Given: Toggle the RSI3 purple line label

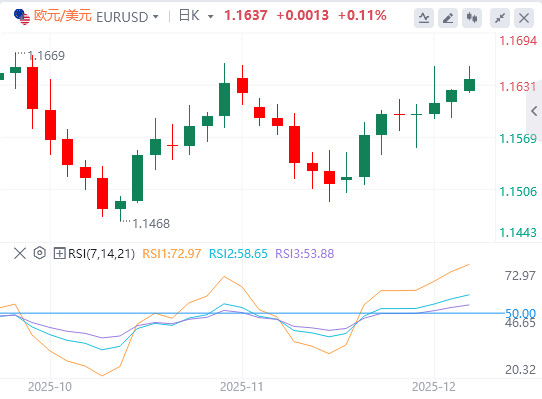Looking at the screenshot, I should (305, 254).
